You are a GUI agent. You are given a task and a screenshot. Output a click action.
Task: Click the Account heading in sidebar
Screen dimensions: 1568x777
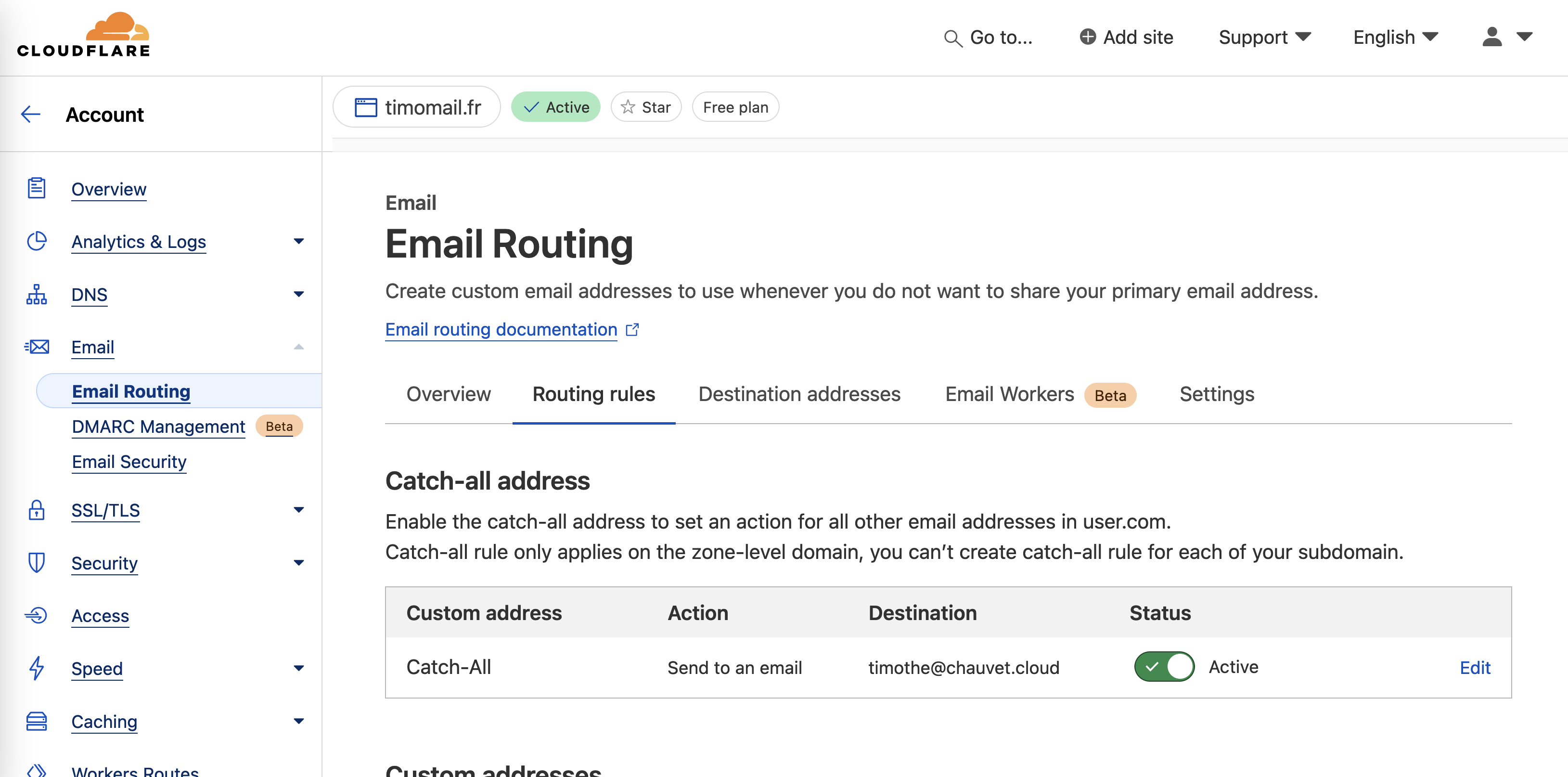[x=105, y=115]
